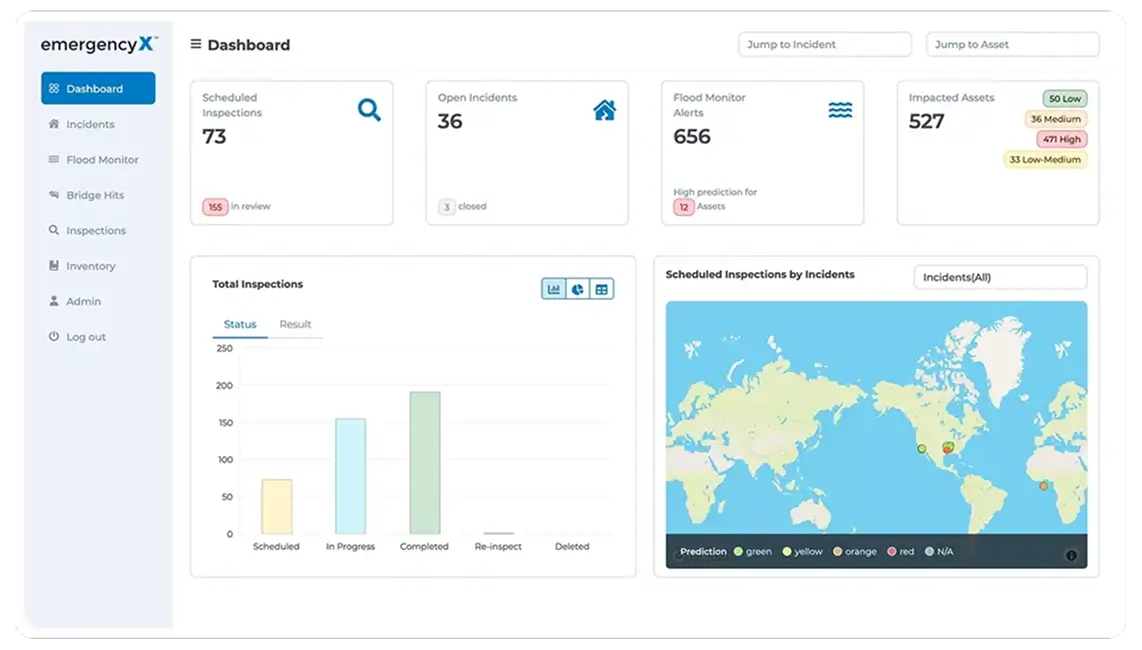Click the magnifier icon on Scheduled Inspections card
Viewport: 1142px width, 650px height.
(x=369, y=110)
